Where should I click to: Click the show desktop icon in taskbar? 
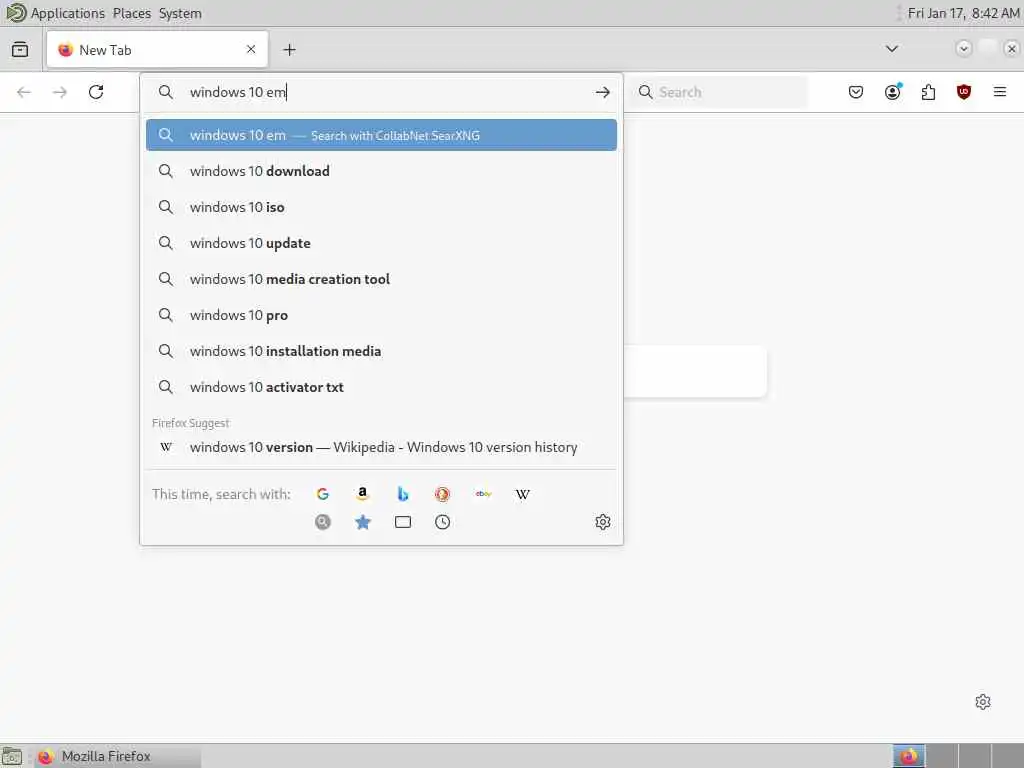click(x=12, y=756)
